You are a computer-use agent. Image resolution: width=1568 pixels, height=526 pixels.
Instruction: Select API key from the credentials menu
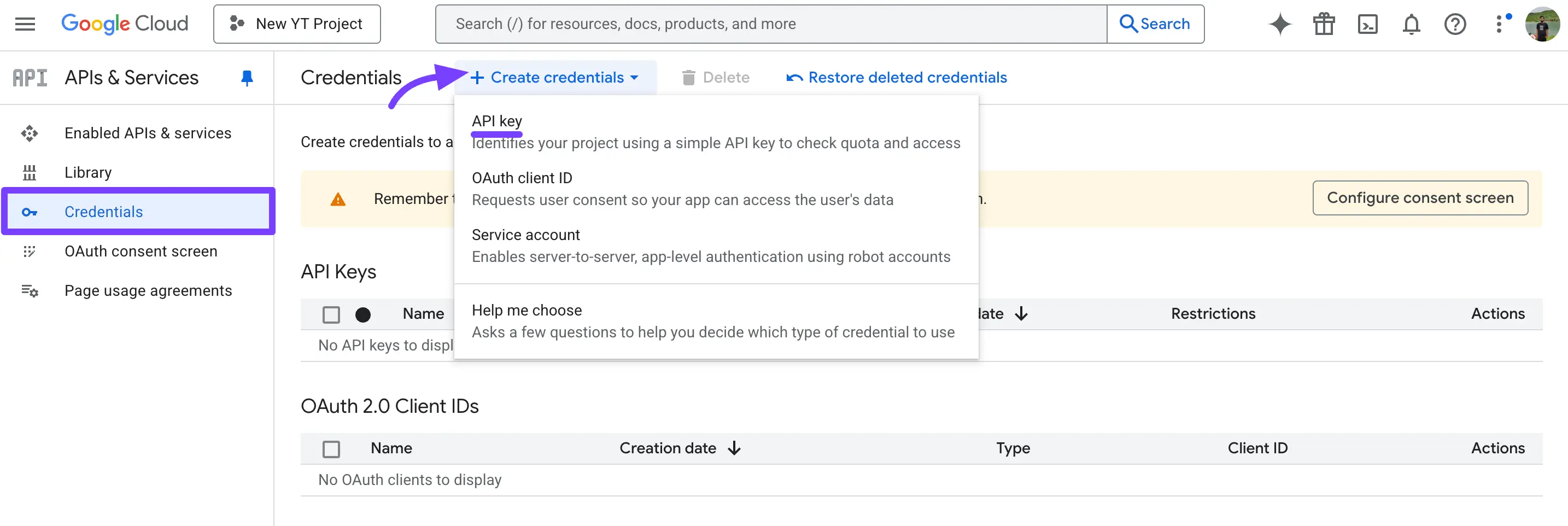coord(498,121)
